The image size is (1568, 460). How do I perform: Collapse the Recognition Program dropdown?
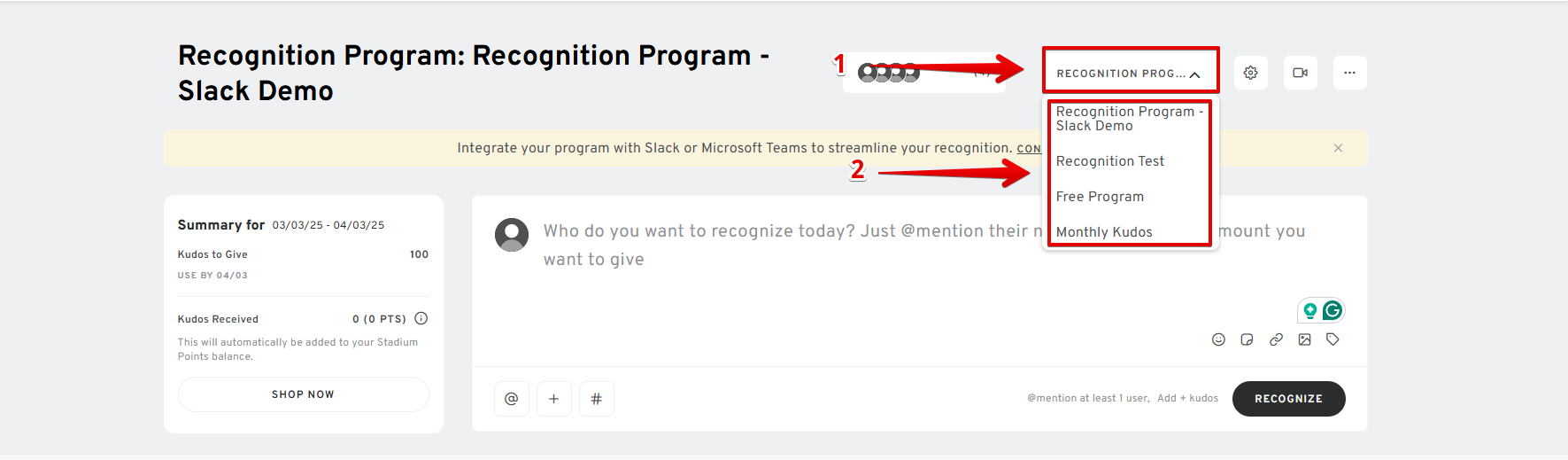coord(1130,74)
